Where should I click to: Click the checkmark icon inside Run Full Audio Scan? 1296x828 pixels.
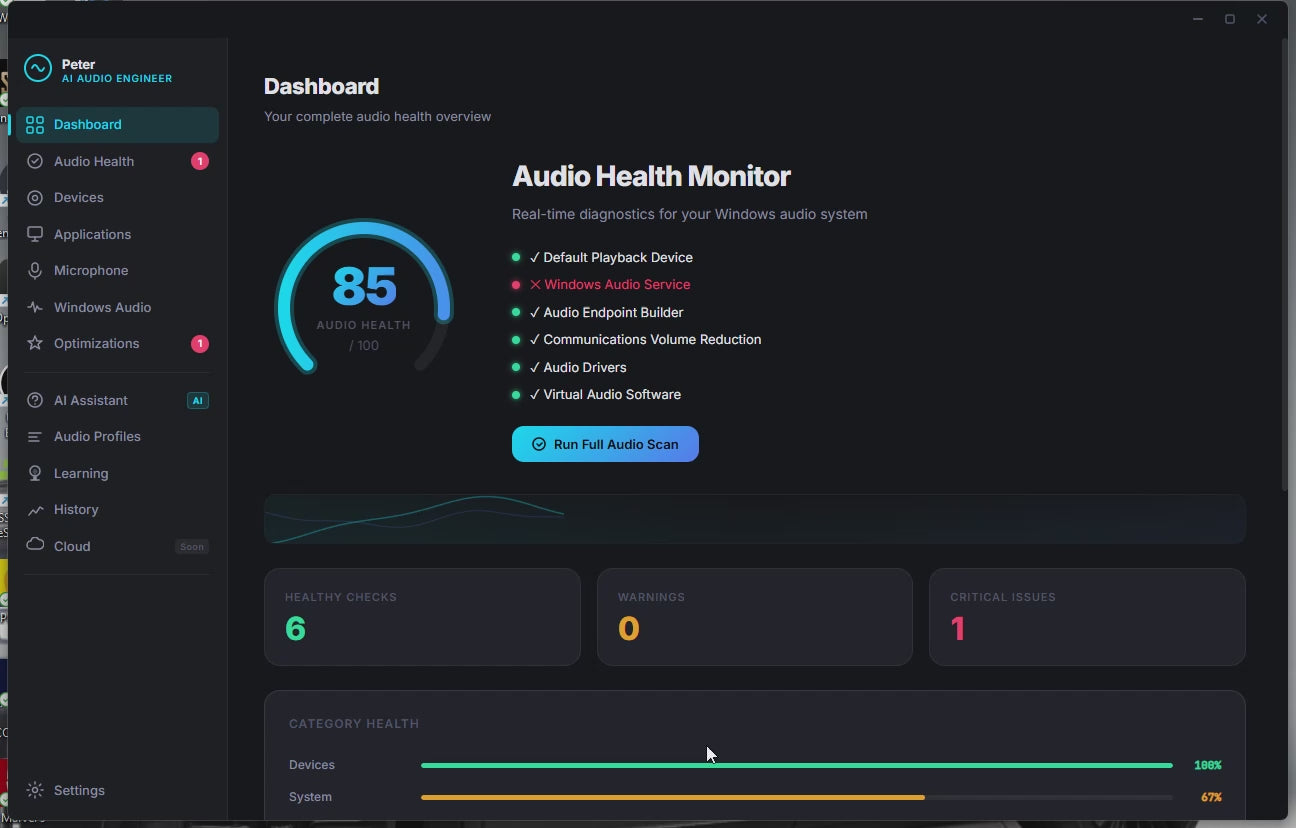(x=539, y=444)
